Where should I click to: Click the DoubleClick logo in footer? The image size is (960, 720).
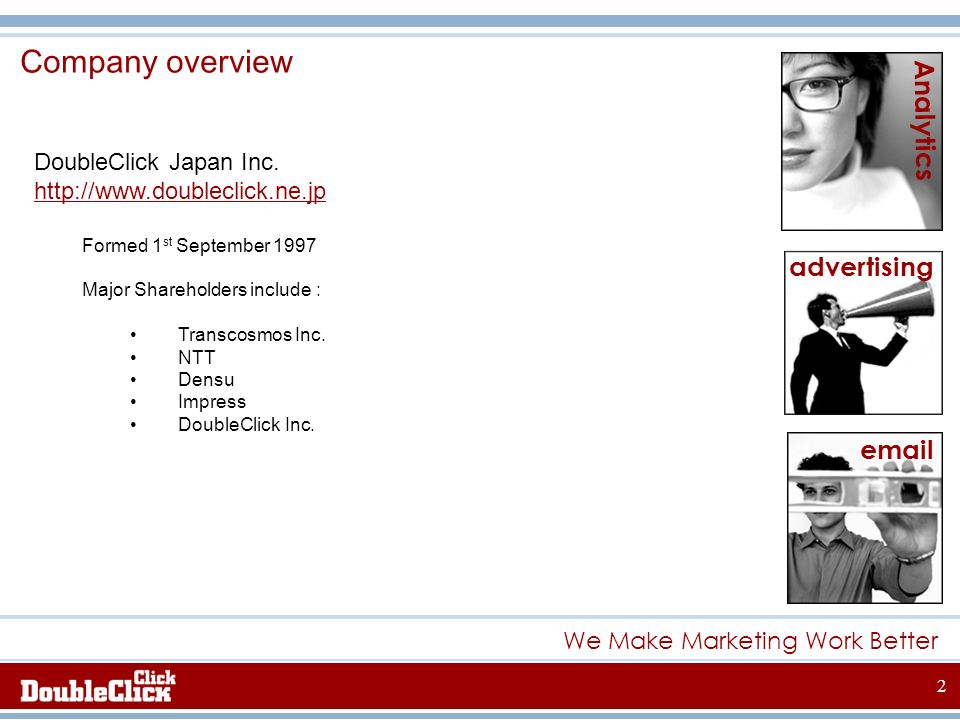98,686
